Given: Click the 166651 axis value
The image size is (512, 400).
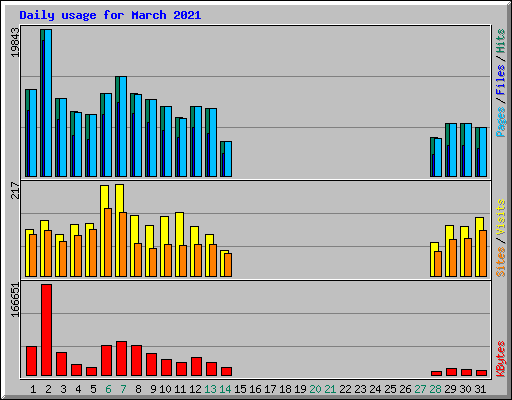Looking at the screenshot, I should point(15,300).
